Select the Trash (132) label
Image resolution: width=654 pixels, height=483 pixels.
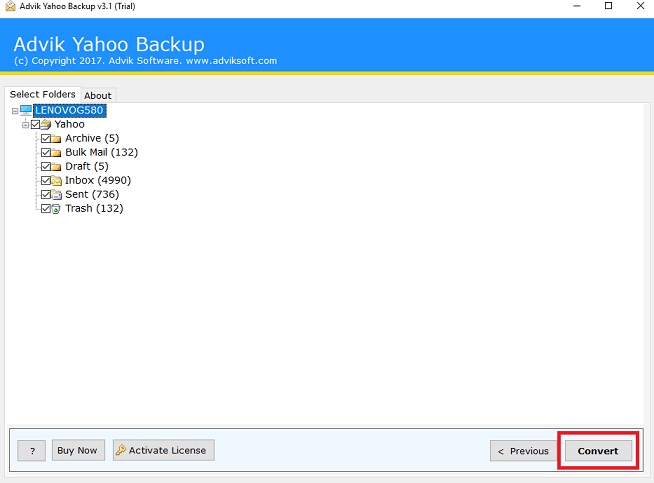point(94,208)
